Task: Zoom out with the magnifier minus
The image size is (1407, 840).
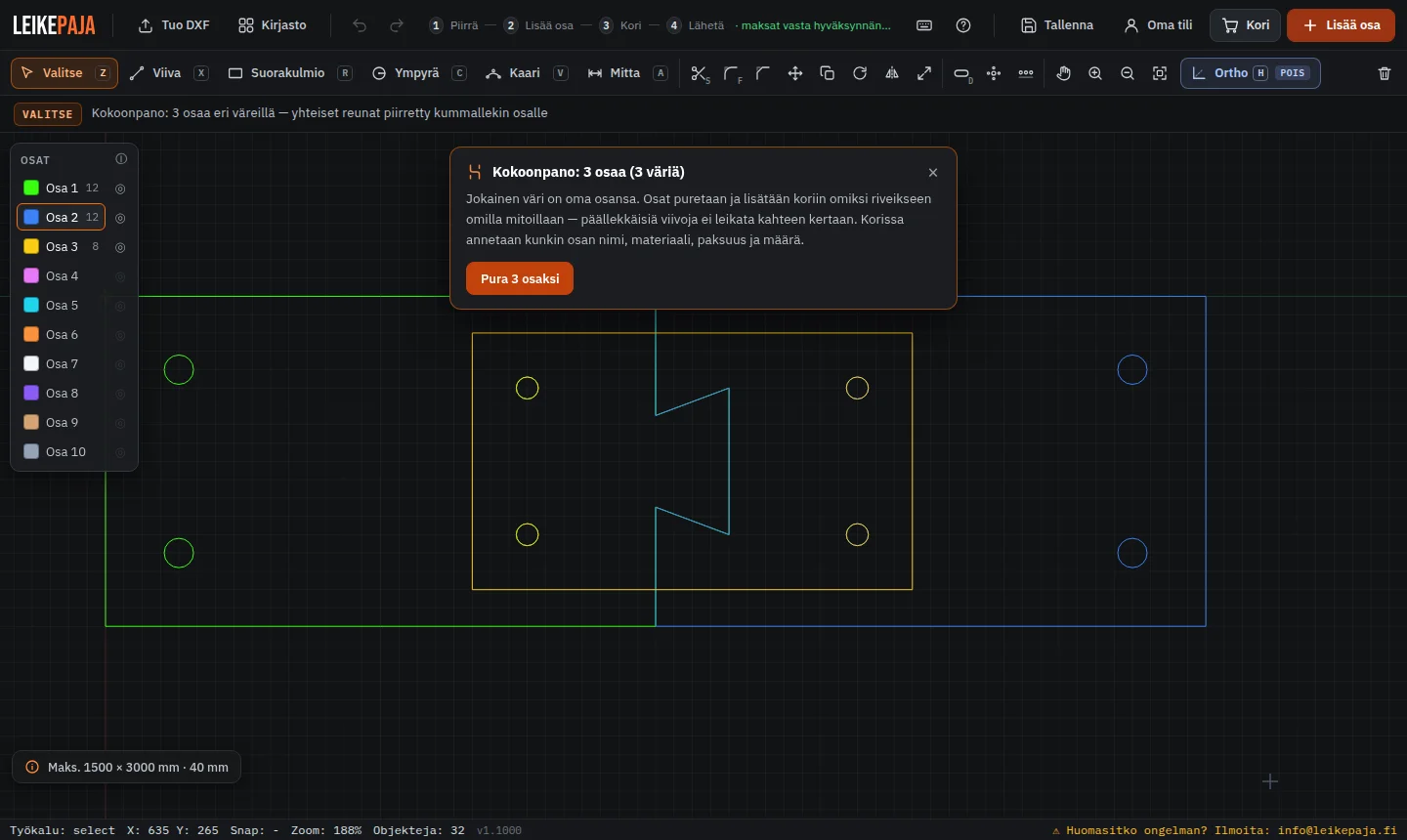Action: click(1128, 73)
